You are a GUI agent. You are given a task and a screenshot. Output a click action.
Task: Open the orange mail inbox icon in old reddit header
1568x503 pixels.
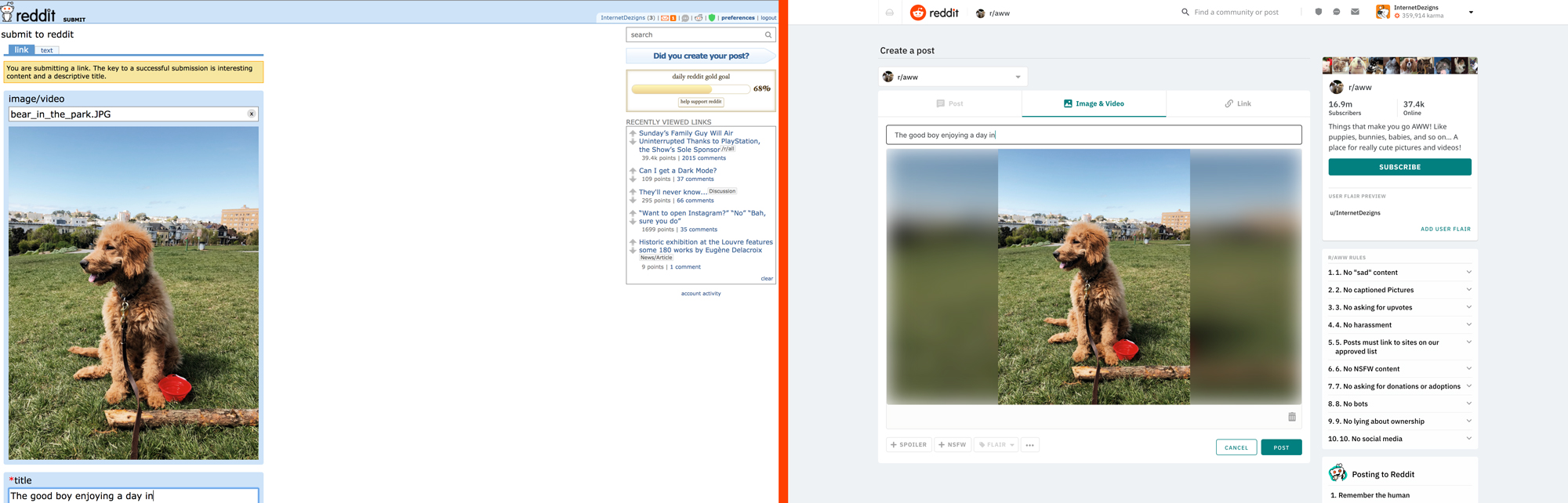(x=665, y=18)
